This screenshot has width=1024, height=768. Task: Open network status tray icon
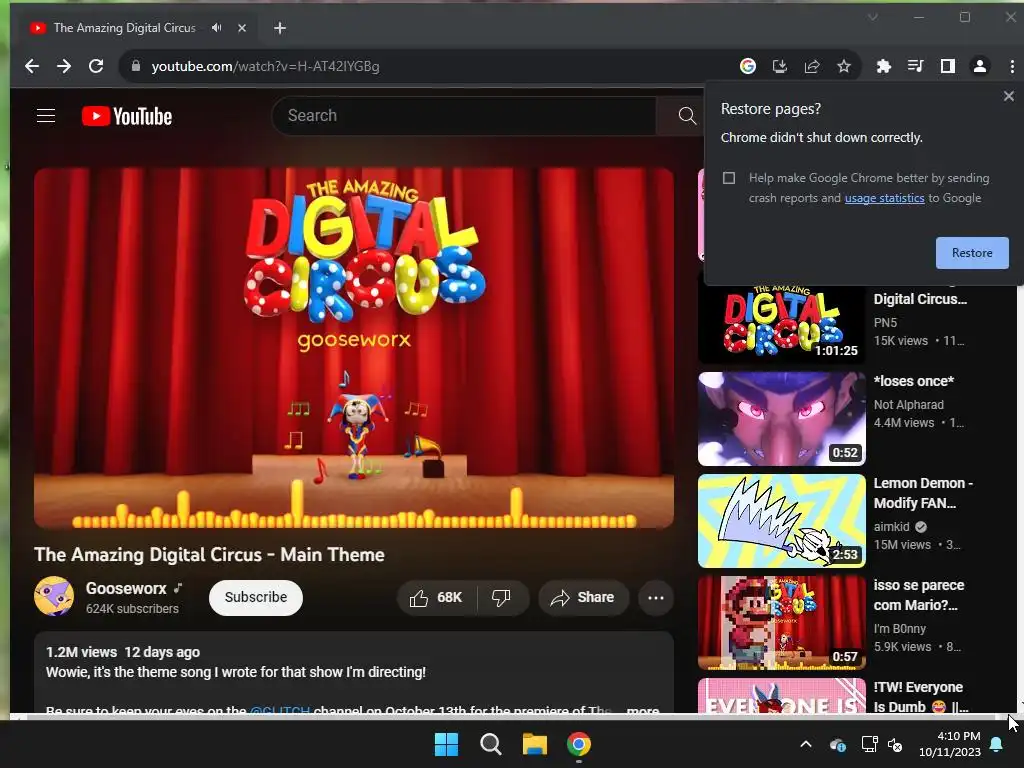pos(869,744)
